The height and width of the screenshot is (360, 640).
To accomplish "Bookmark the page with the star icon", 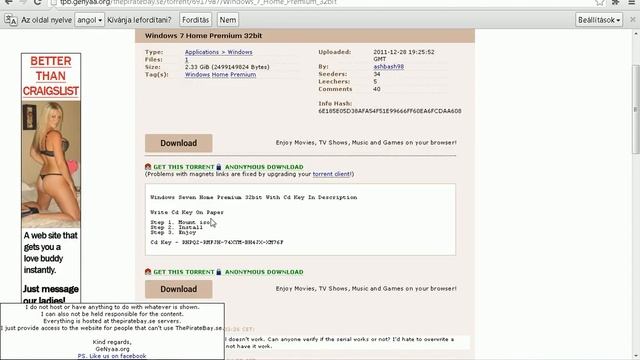I will pos(600,2).
